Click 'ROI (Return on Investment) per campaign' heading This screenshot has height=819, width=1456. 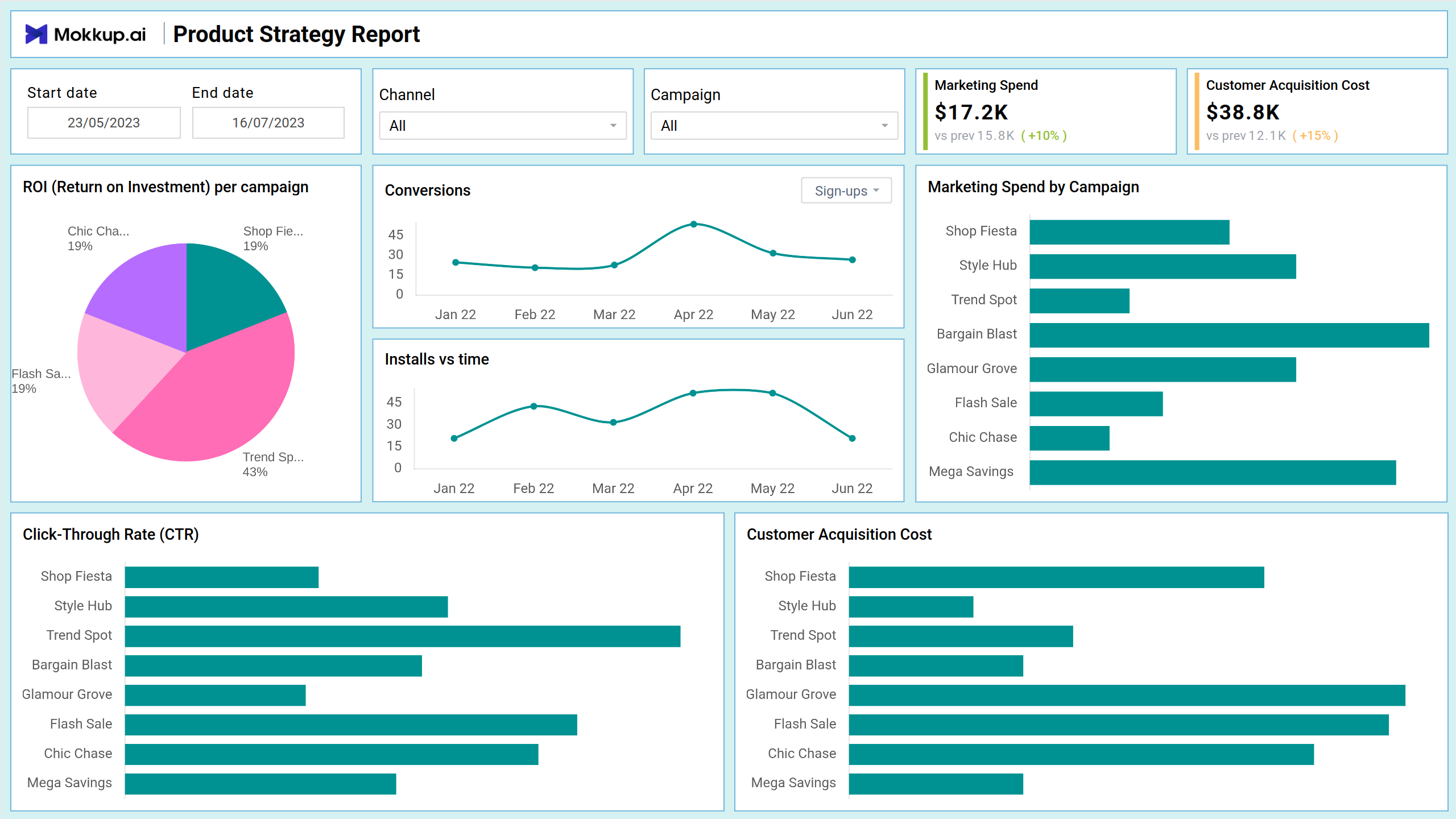pyautogui.click(x=166, y=187)
